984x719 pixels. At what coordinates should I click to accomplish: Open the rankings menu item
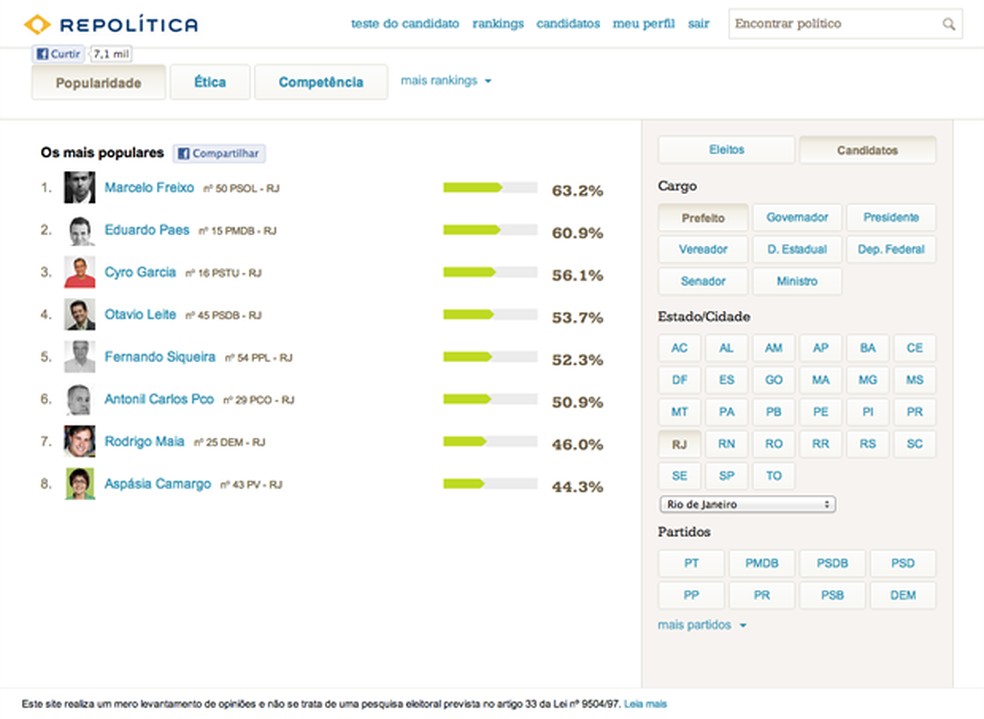tap(498, 23)
